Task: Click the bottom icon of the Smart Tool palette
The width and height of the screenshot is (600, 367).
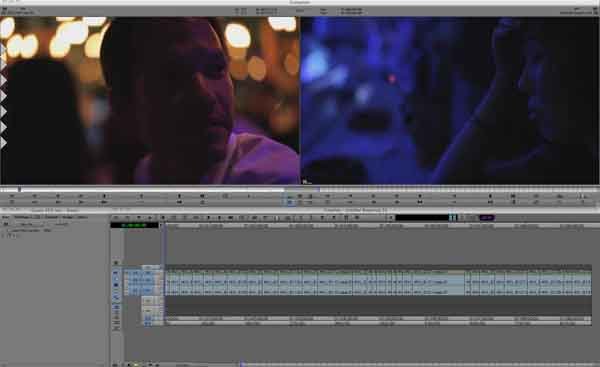Action: pyautogui.click(x=116, y=328)
